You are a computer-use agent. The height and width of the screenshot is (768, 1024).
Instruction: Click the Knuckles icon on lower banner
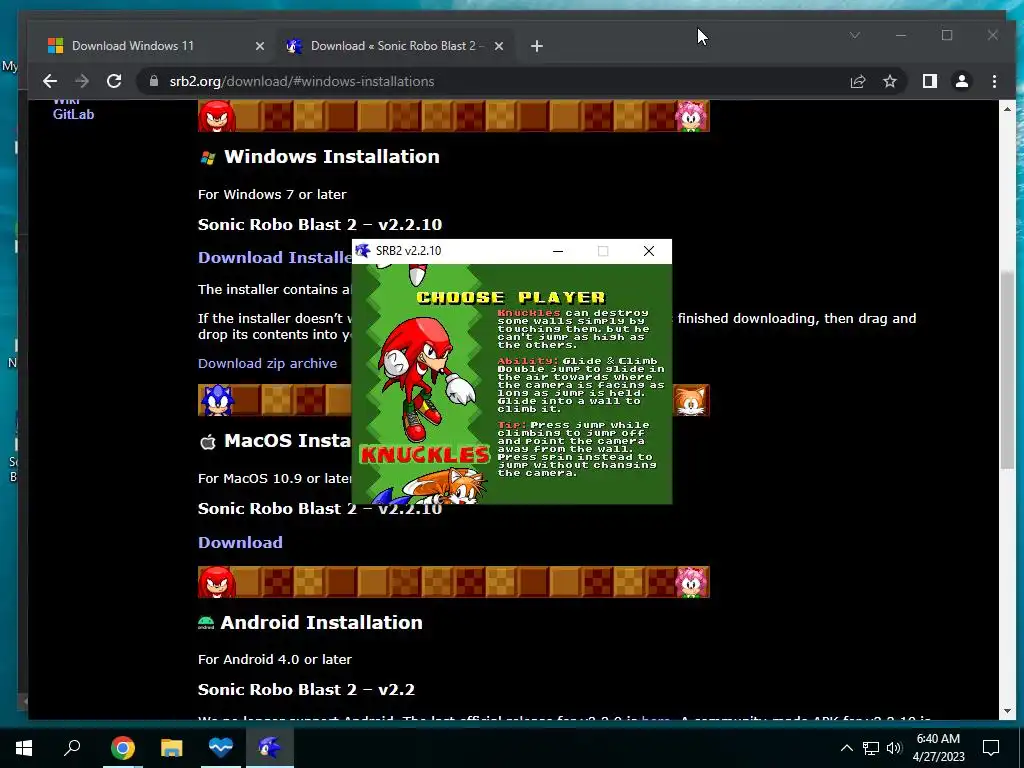tap(216, 582)
